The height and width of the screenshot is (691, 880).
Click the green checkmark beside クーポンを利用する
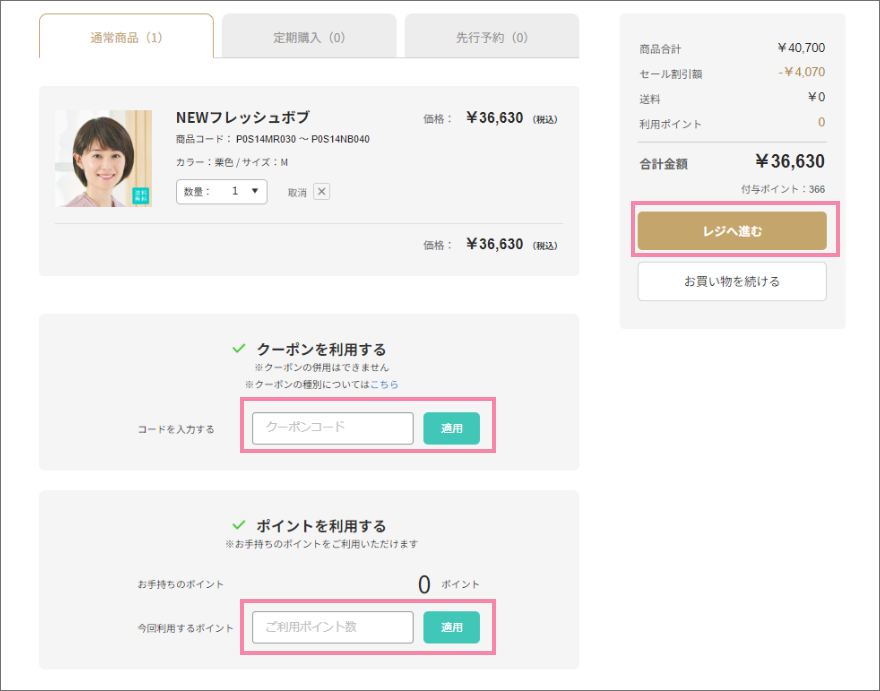coord(236,349)
